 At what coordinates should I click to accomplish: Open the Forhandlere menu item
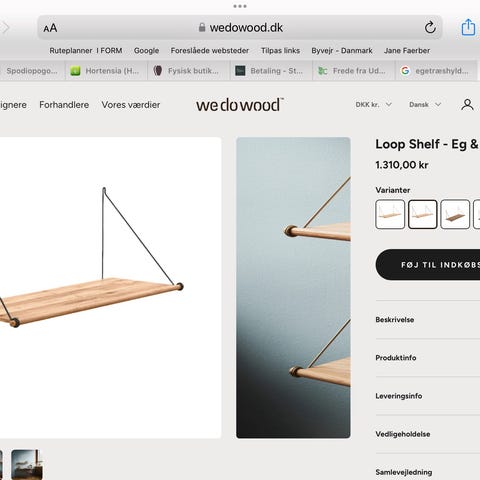[x=64, y=105]
